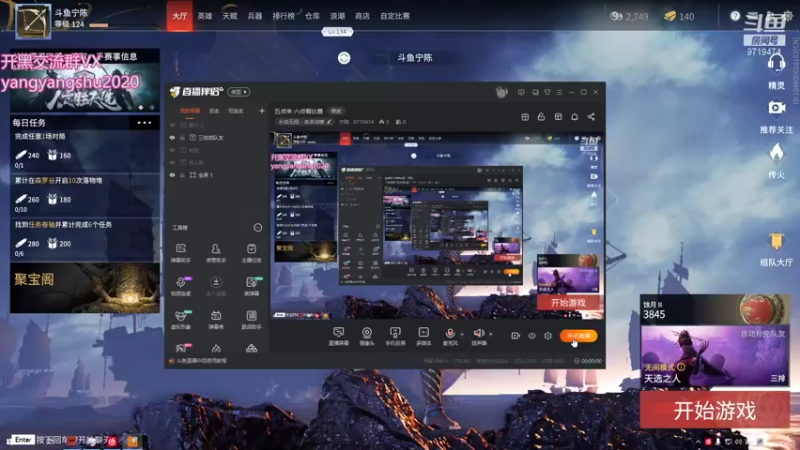This screenshot has height=450, width=800.
Task: Click the gift box icon in room header
Action: pos(525,117)
